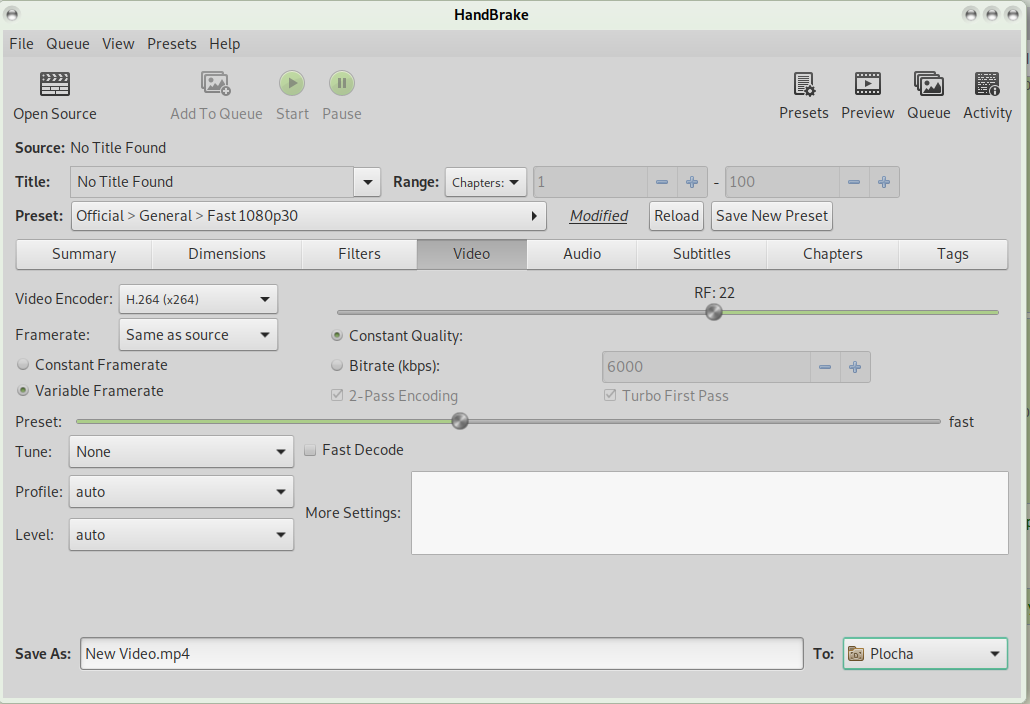Open the Presets panel icon
1030x704 pixels.
[x=804, y=84]
